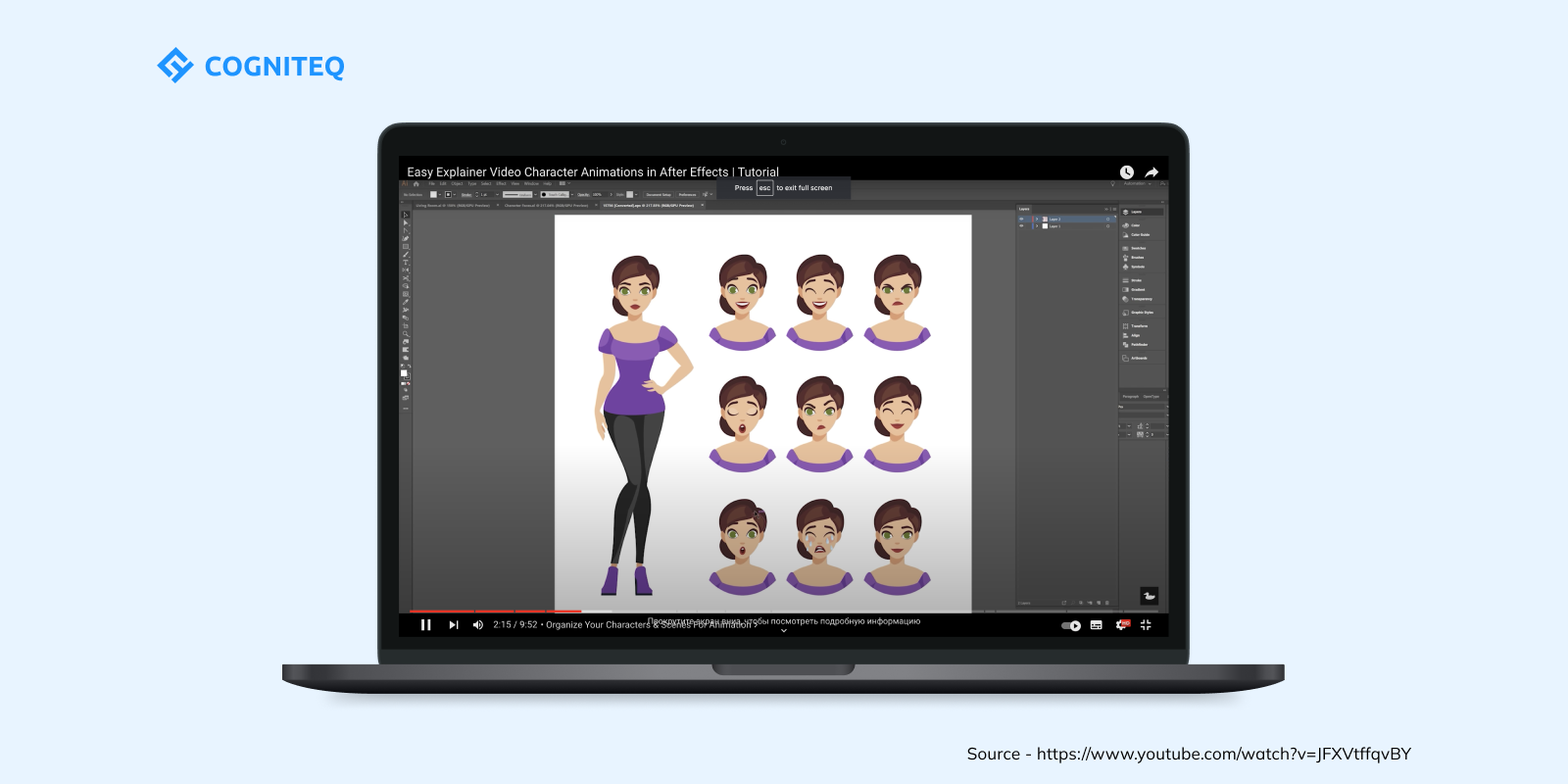Exit full screen mode icon
Image resolution: width=1568 pixels, height=784 pixels.
1146,625
